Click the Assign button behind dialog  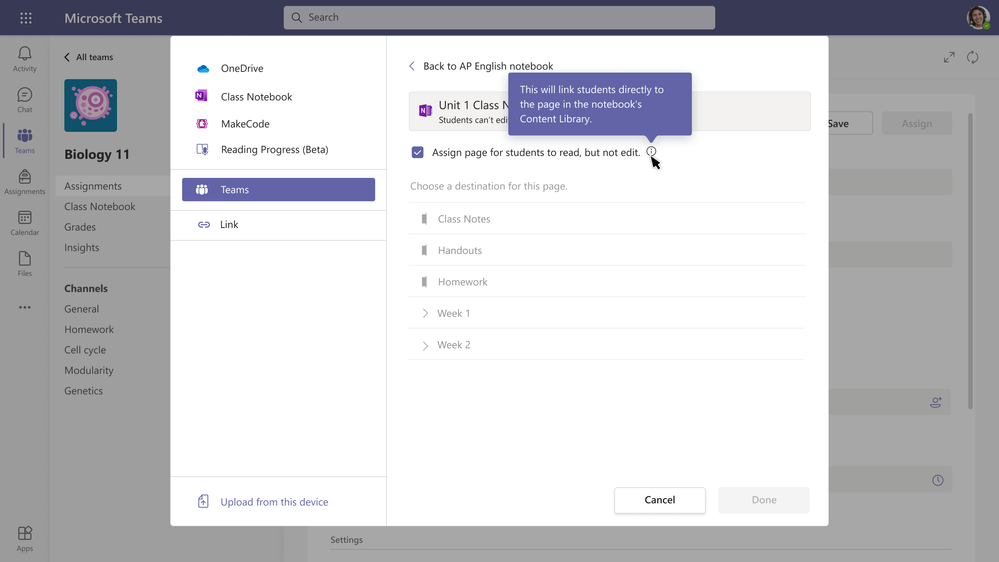917,124
